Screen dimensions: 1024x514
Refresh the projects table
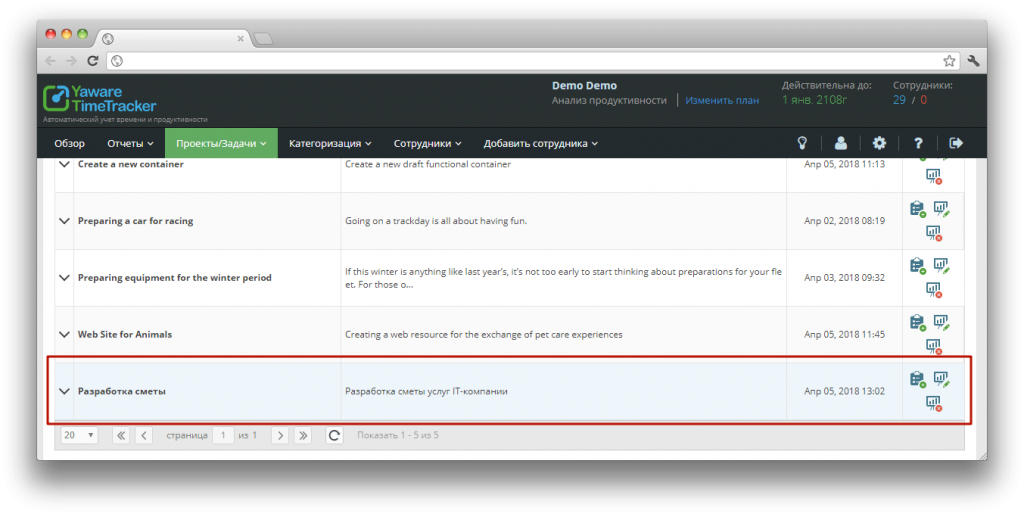click(334, 435)
